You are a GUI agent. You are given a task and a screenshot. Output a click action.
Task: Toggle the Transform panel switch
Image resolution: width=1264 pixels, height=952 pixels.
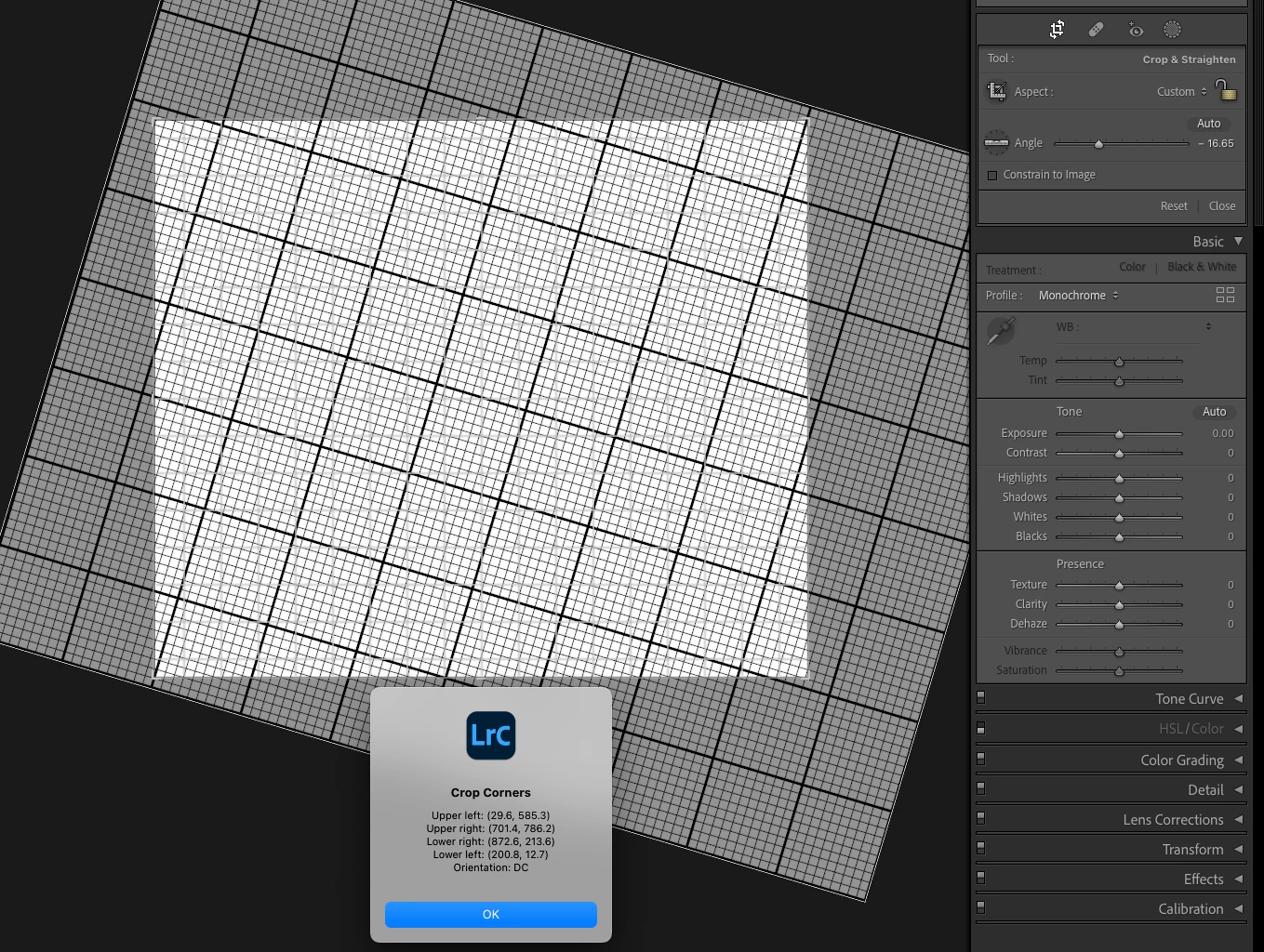980,848
